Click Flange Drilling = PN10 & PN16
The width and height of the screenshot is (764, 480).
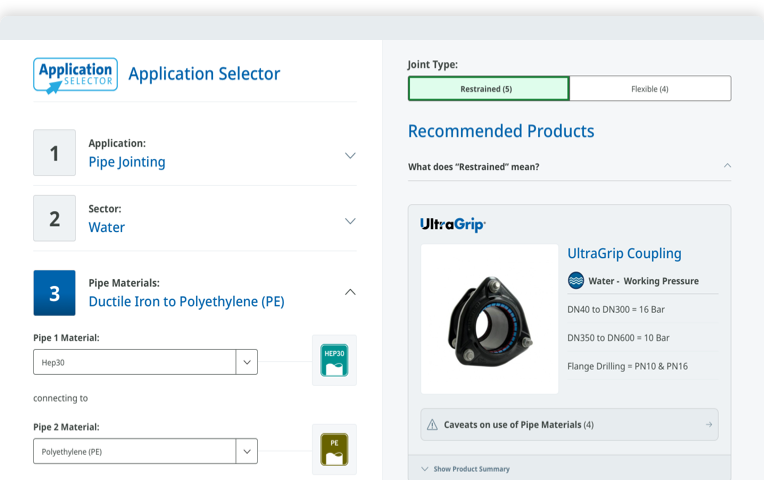[x=628, y=366]
